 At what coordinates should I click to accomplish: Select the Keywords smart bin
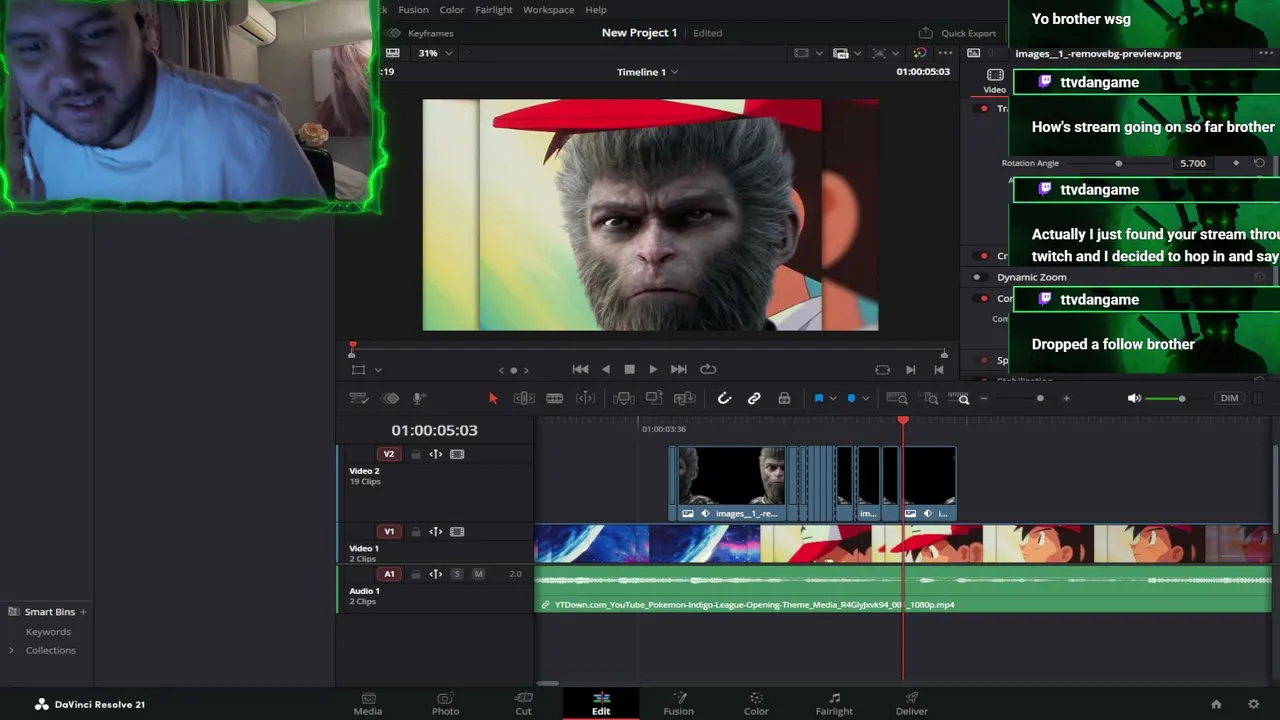click(x=48, y=632)
